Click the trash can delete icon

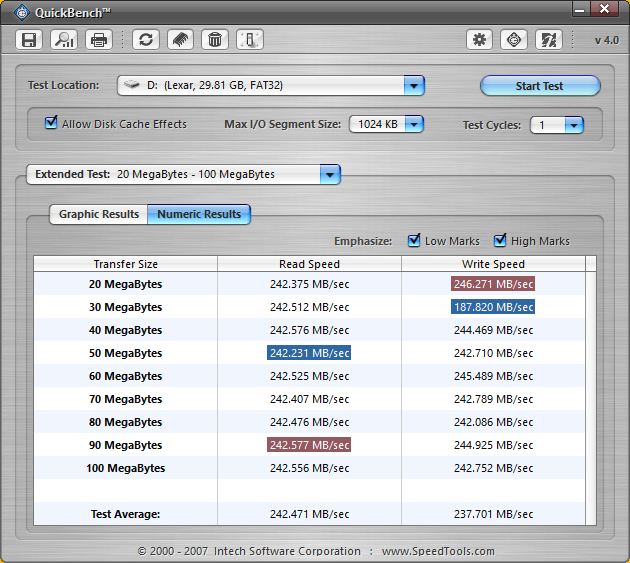(214, 40)
